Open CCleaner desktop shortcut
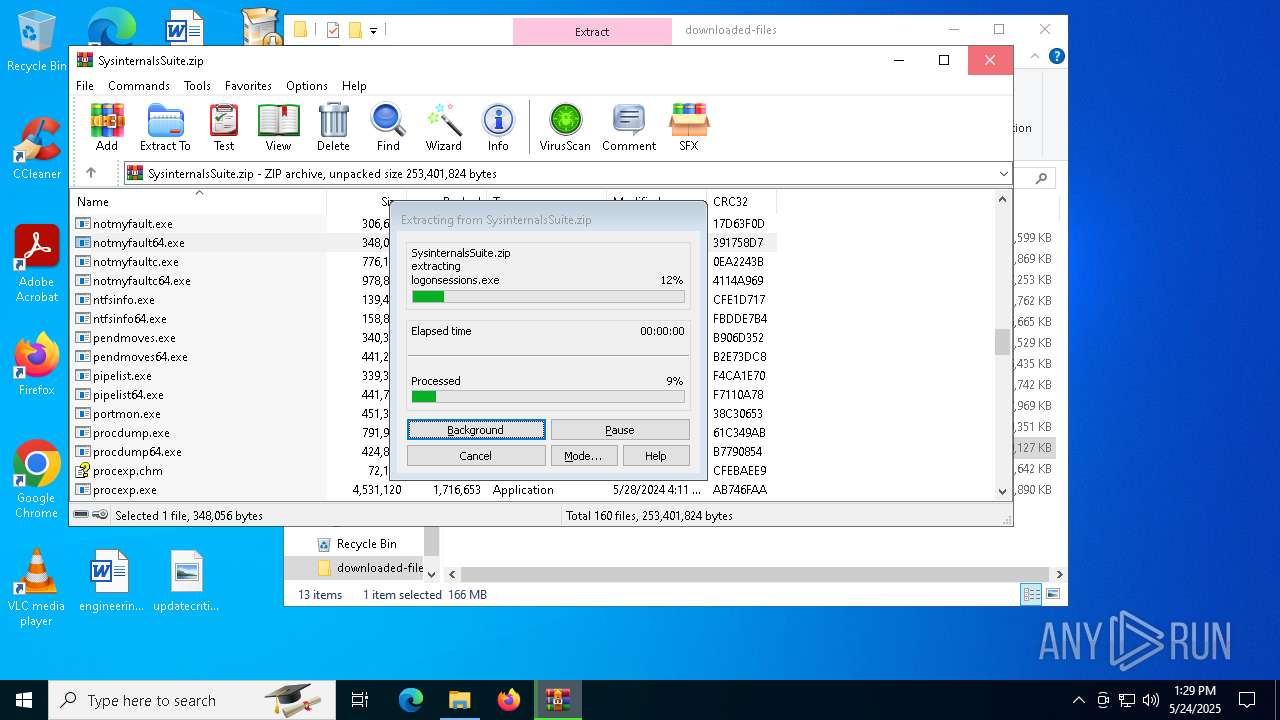The height and width of the screenshot is (720, 1280). [37, 148]
